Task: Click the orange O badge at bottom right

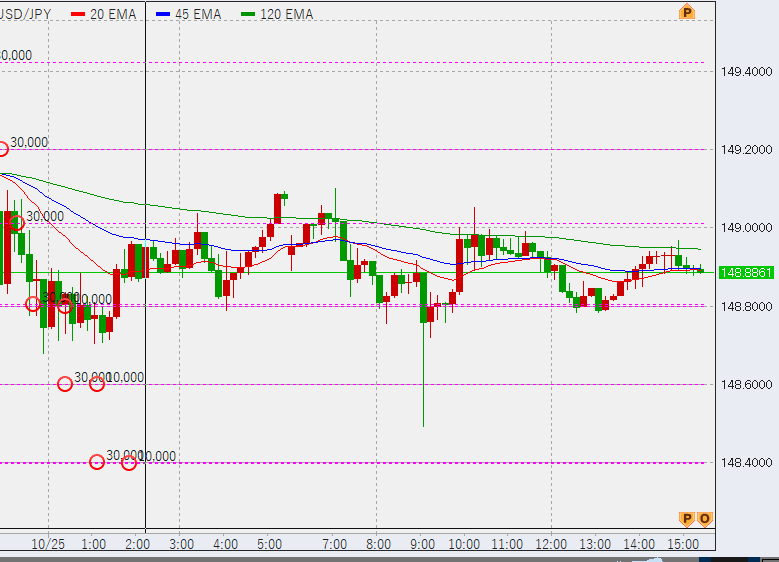Action: pyautogui.click(x=705, y=518)
